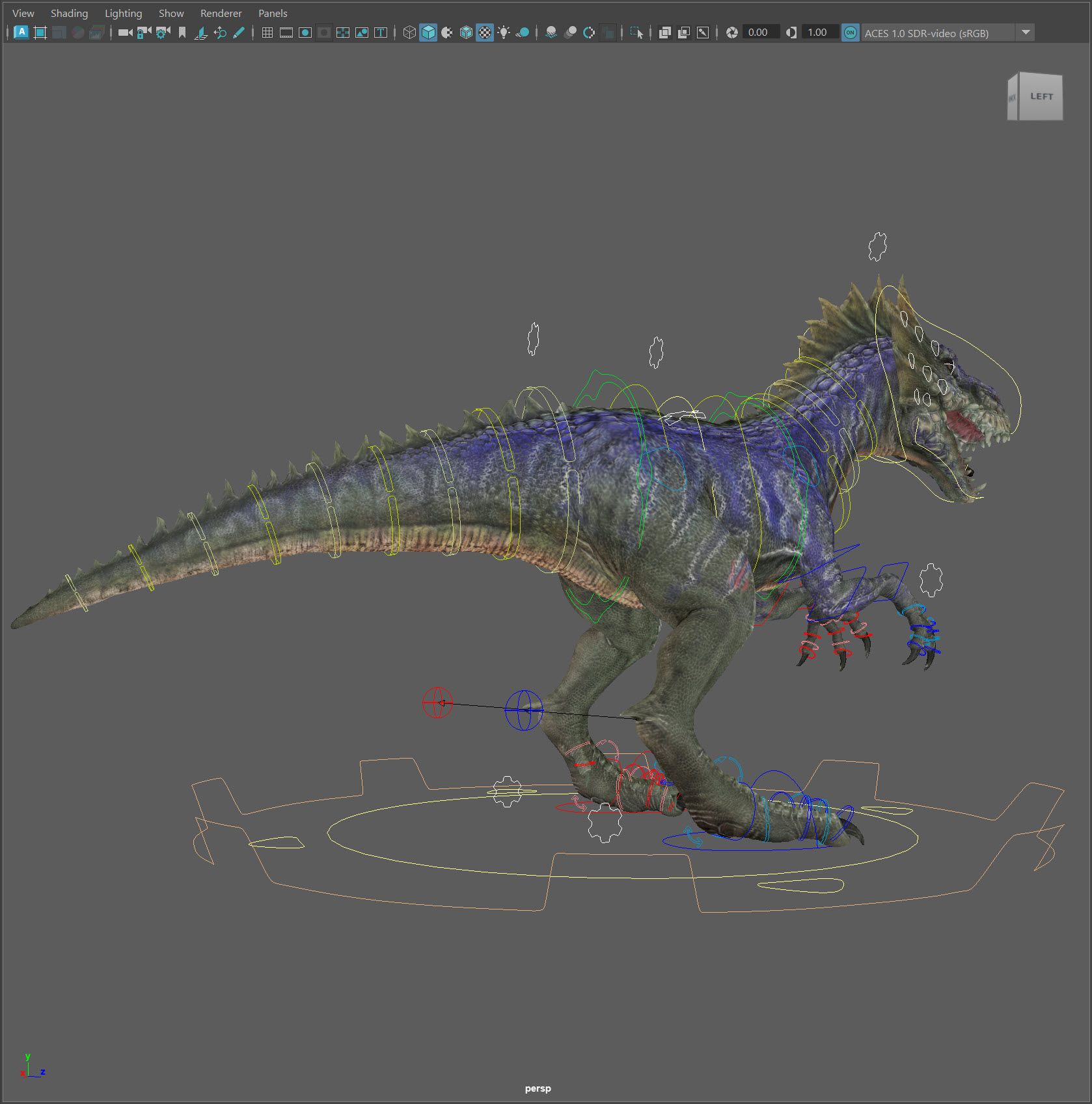Screen dimensions: 1092x1104
Task: Enable Wireframe on Shaded icon
Action: [466, 32]
